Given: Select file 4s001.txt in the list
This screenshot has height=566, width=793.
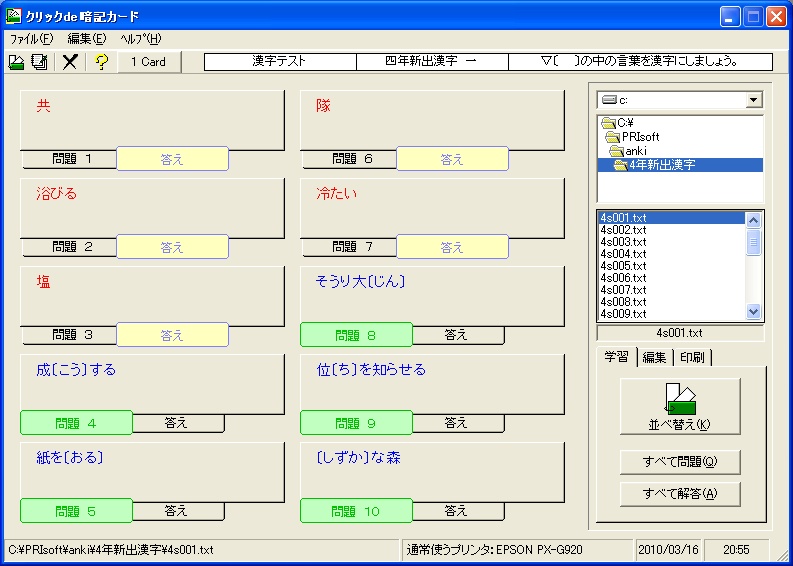Looking at the screenshot, I should (672, 218).
